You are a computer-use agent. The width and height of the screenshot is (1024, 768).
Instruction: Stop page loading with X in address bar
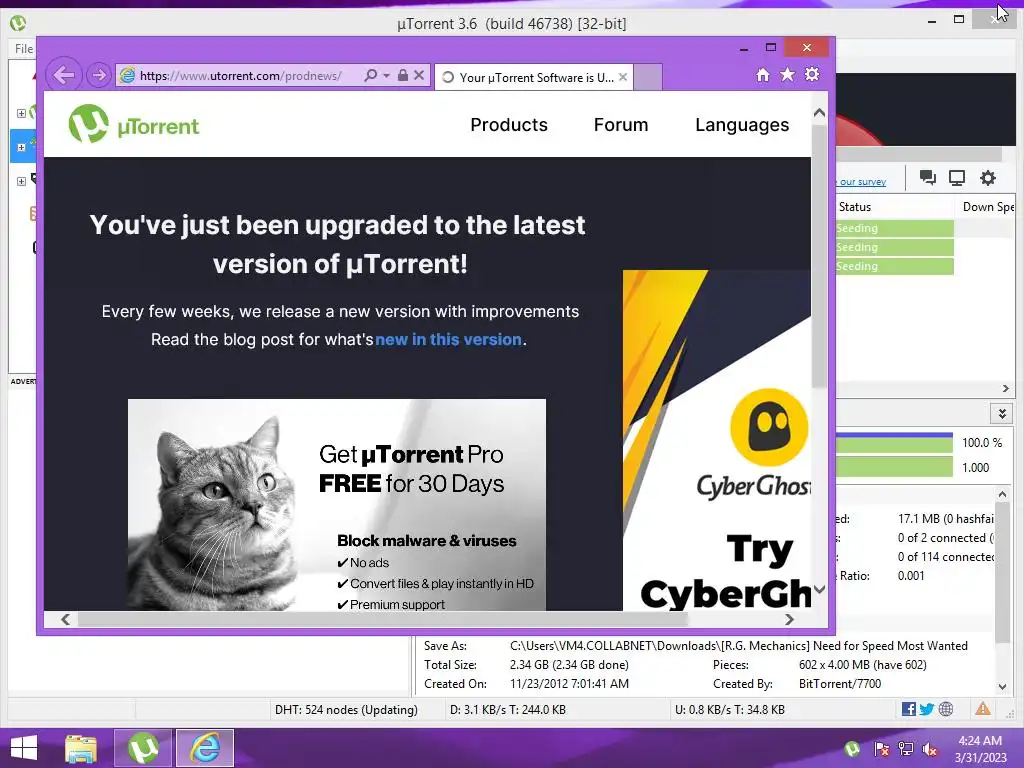(419, 75)
